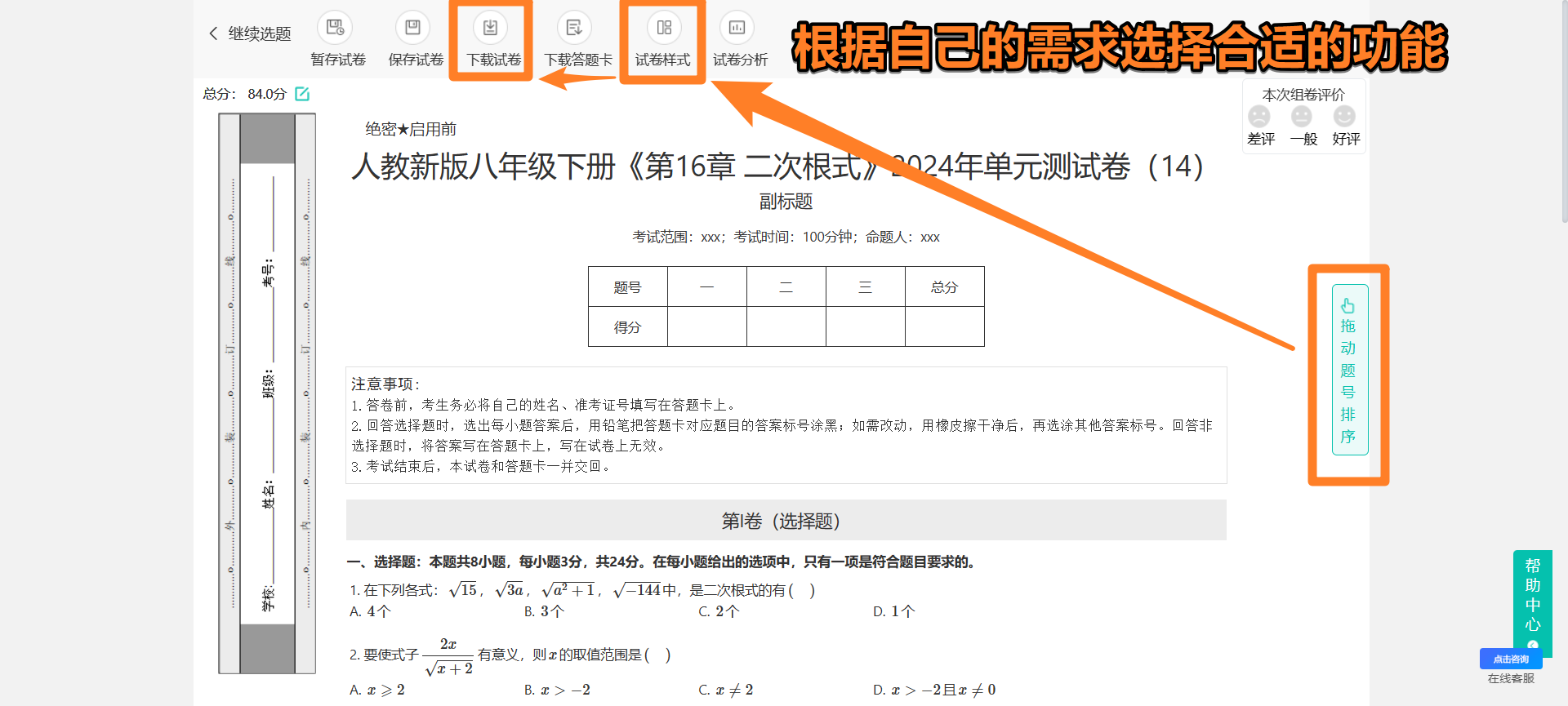Click the 得分 table cell
The height and width of the screenshot is (706, 1568).
628,327
